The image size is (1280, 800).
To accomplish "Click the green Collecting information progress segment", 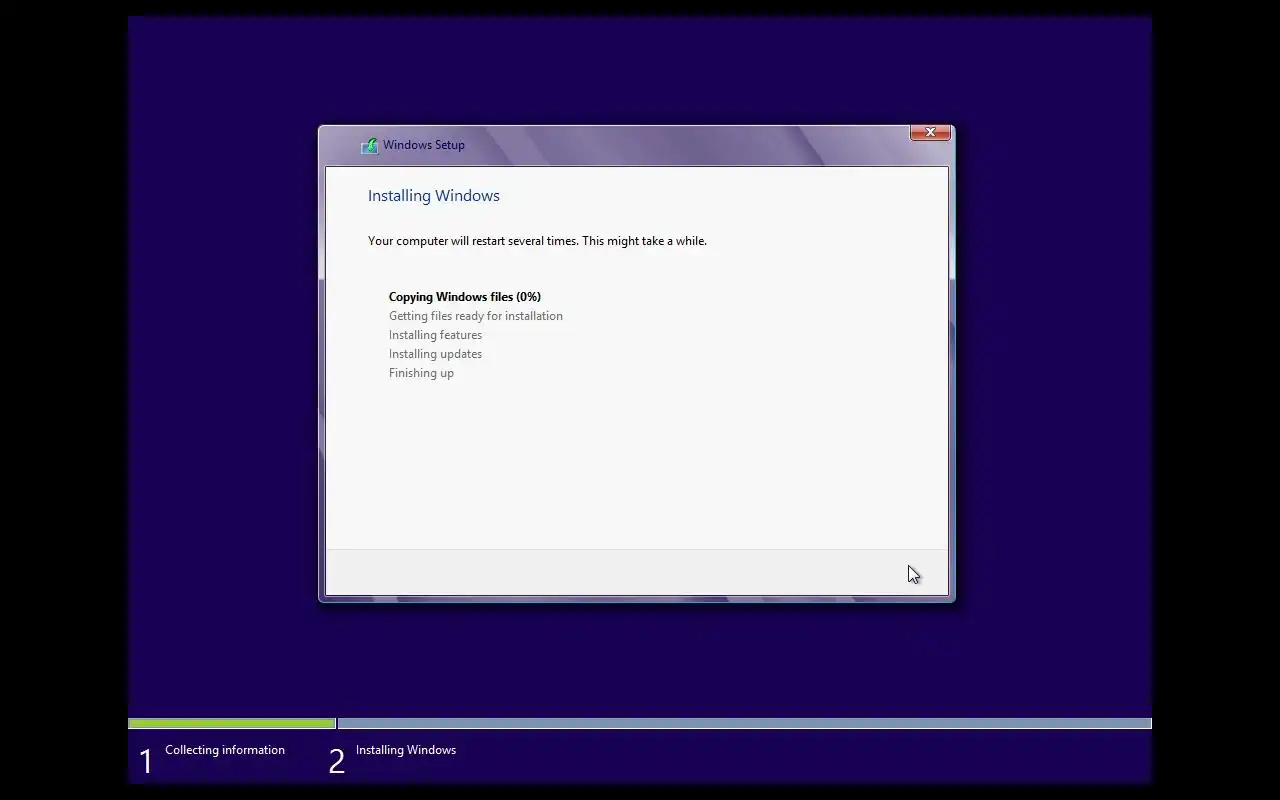I will (x=232, y=723).
